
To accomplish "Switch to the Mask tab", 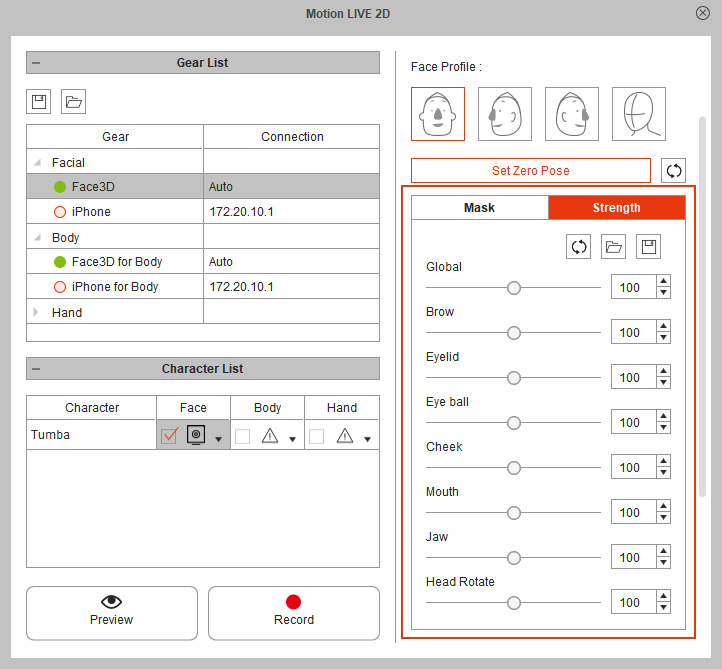I will click(479, 208).
